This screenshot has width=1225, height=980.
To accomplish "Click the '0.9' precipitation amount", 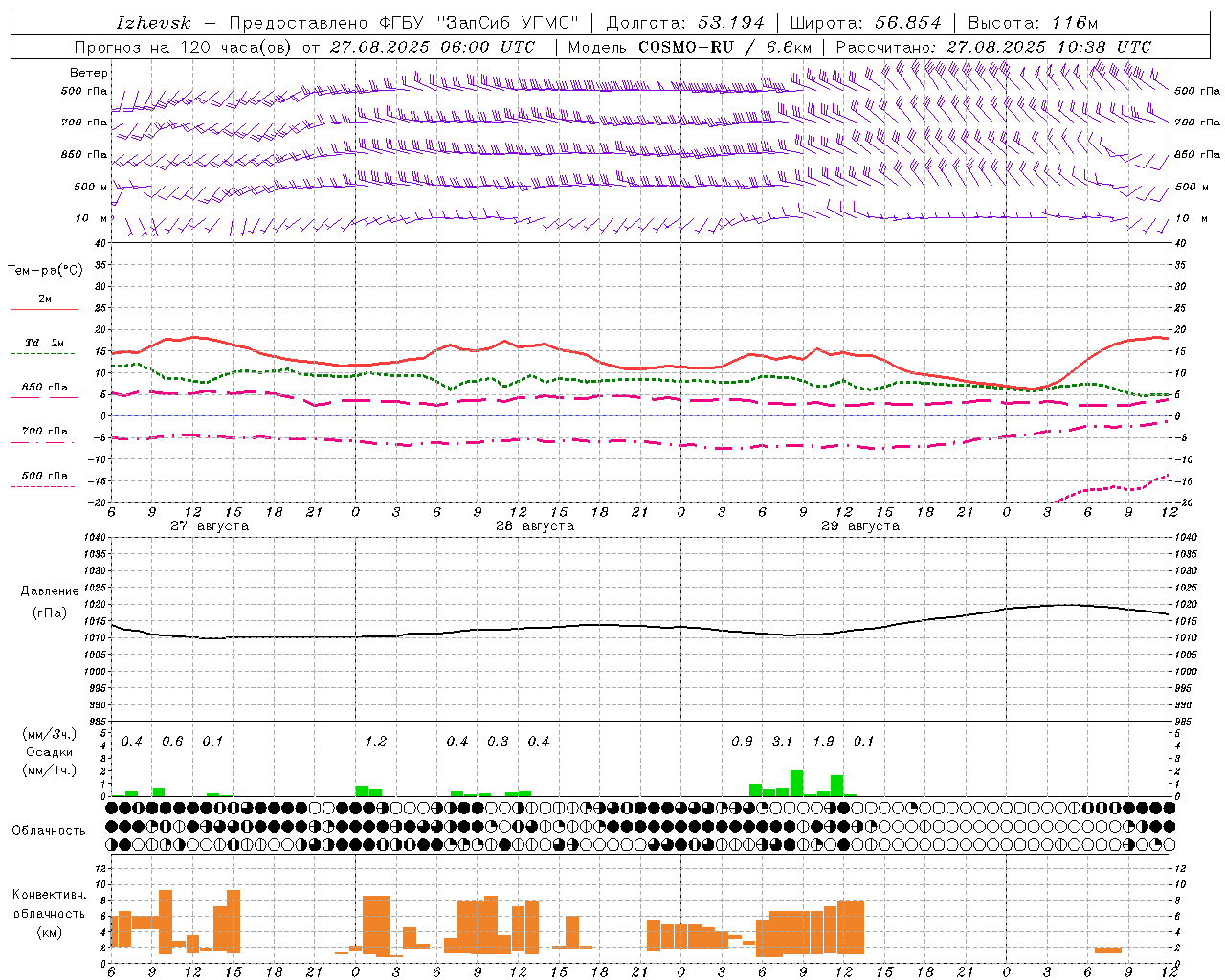I will tap(742, 742).
